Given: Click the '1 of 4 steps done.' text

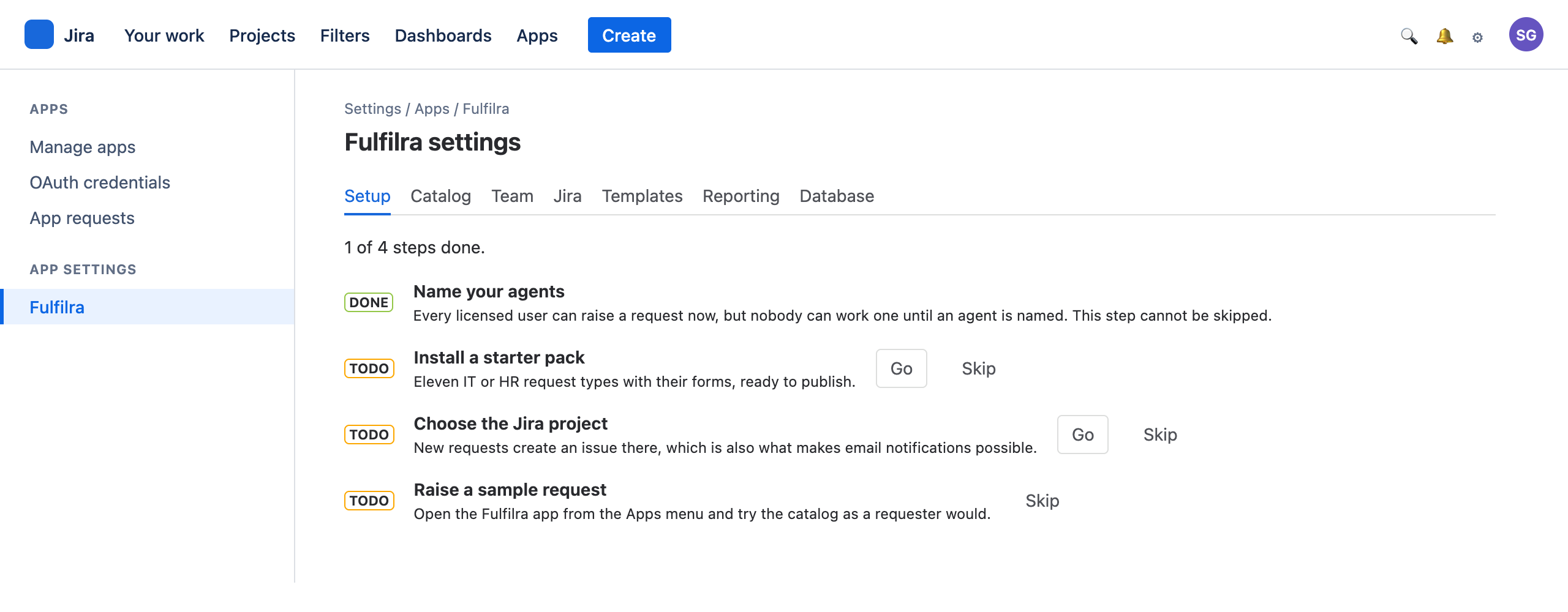Looking at the screenshot, I should pyautogui.click(x=415, y=247).
